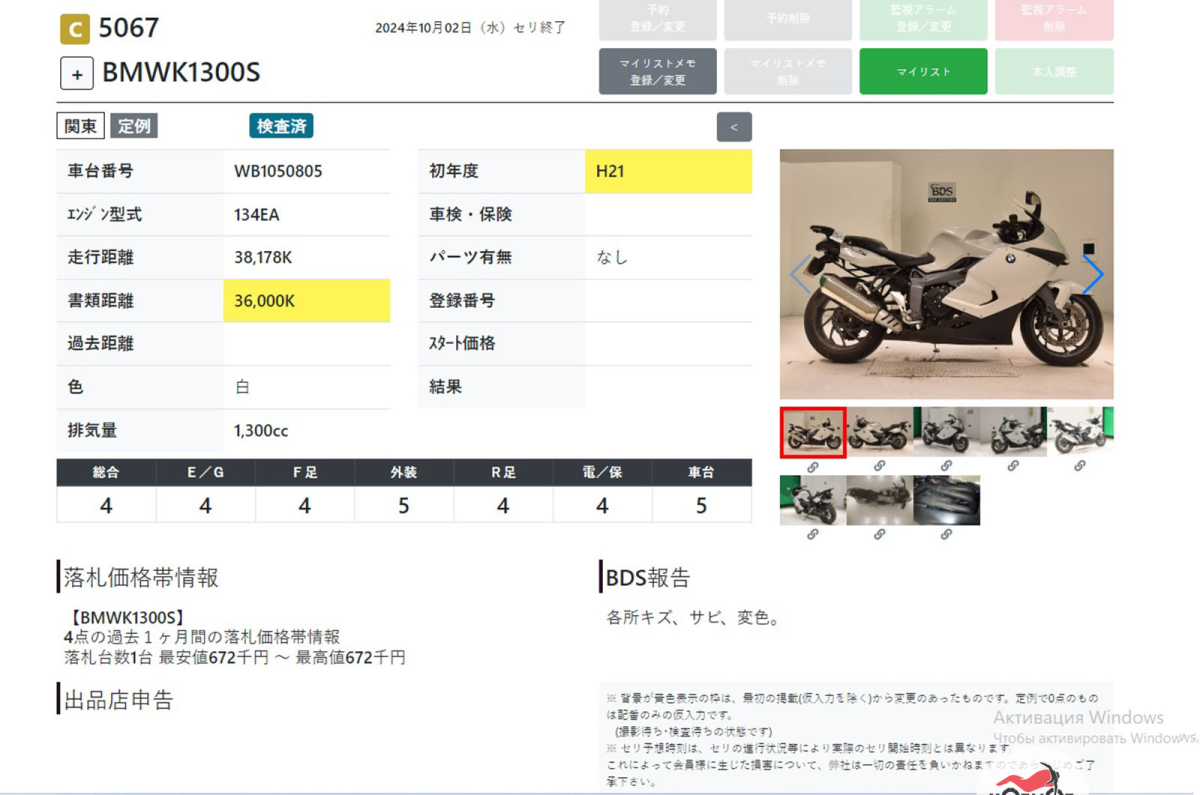
Task: Click the 車検・保険 row label
Action: tap(471, 214)
